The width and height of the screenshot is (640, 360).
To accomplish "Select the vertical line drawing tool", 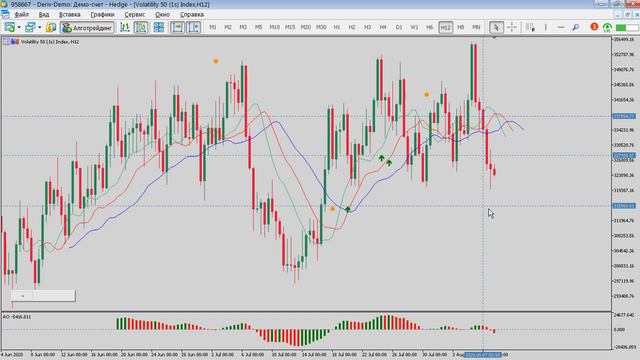I will coord(545,27).
